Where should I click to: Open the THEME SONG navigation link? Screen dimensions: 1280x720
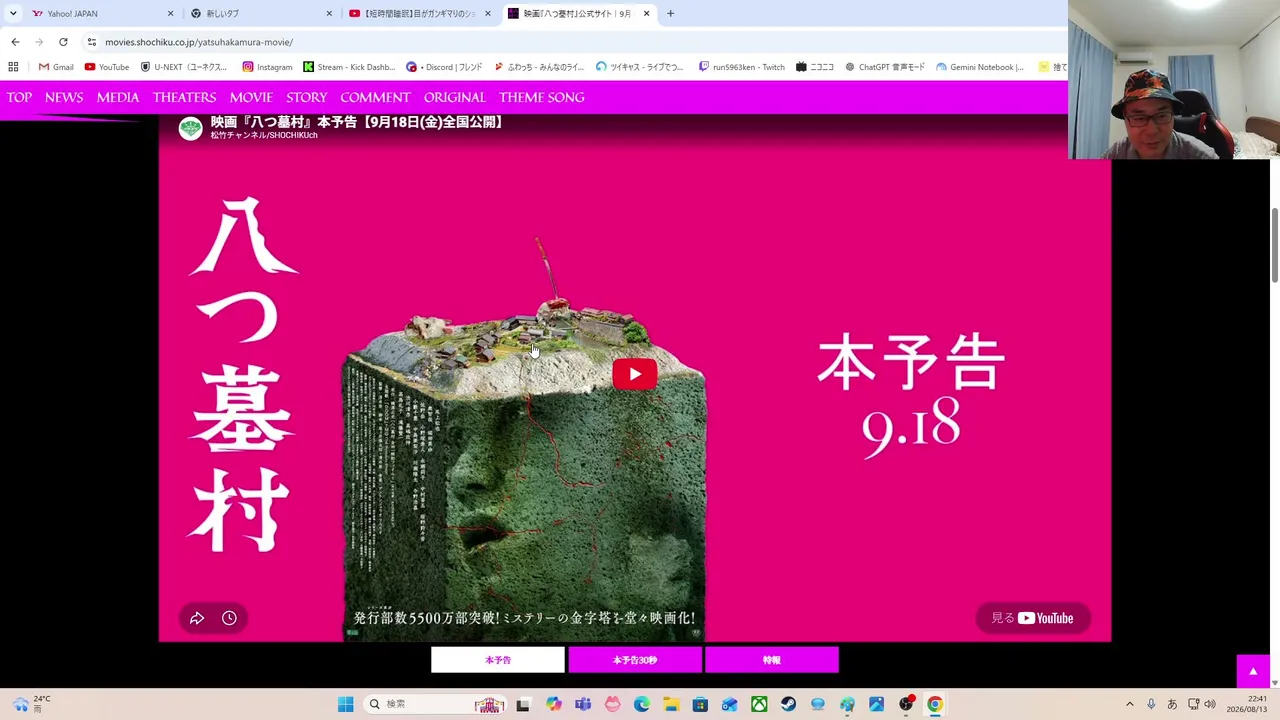click(542, 97)
